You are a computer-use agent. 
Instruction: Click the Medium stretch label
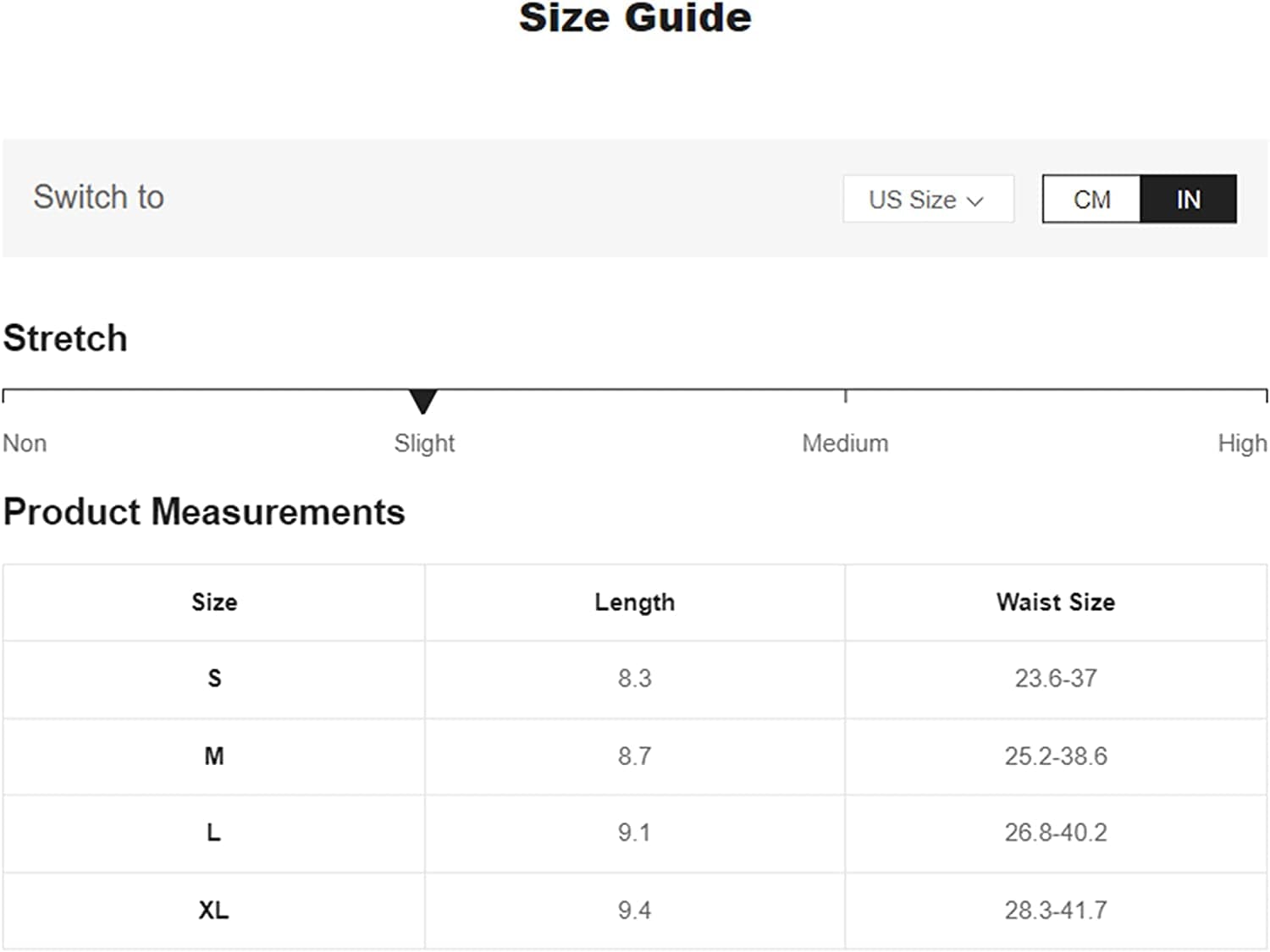point(845,443)
